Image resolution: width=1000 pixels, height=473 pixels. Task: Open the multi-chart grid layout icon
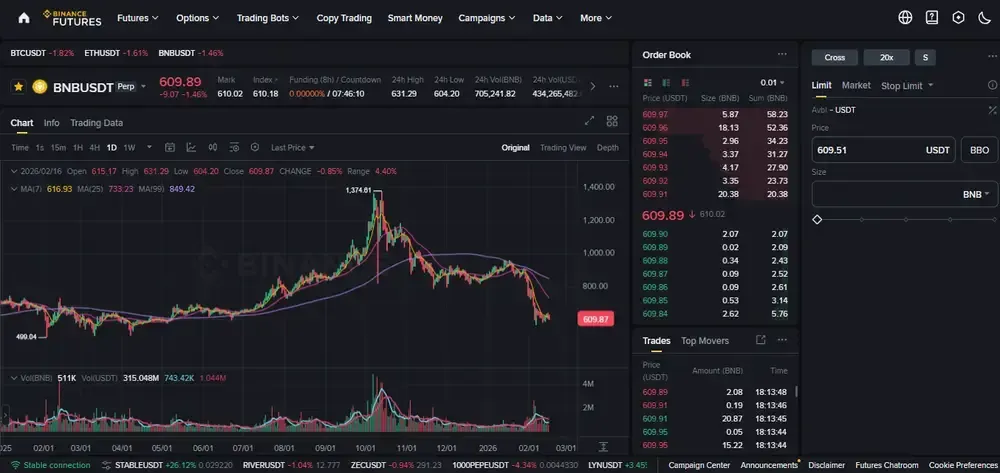tap(612, 121)
